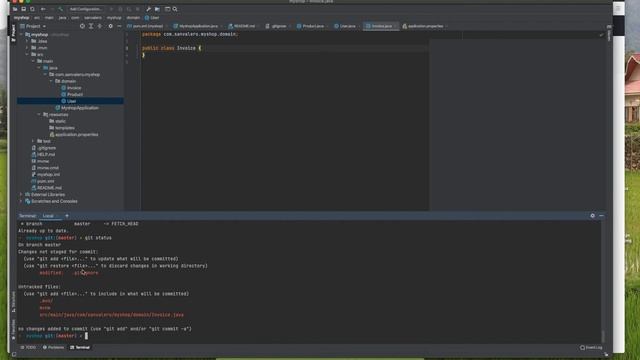Open the Event Log
640x360 pixels.
click(591, 348)
